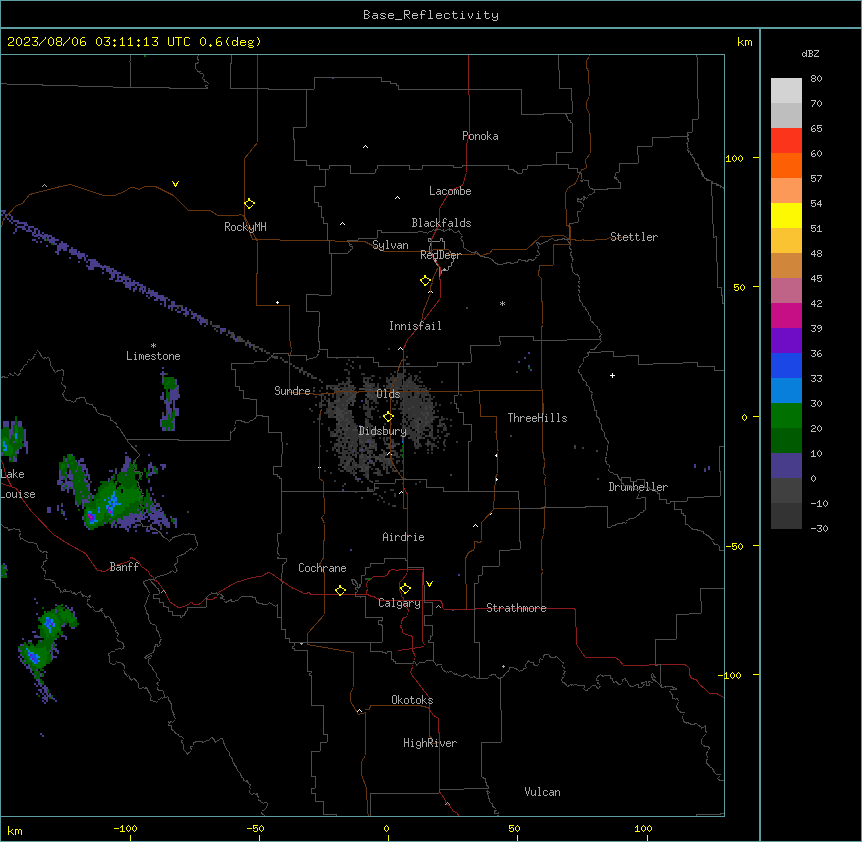Image resolution: width=862 pixels, height=842 pixels.
Task: Click the white caret marker west of Lacombe
Action: (397, 198)
